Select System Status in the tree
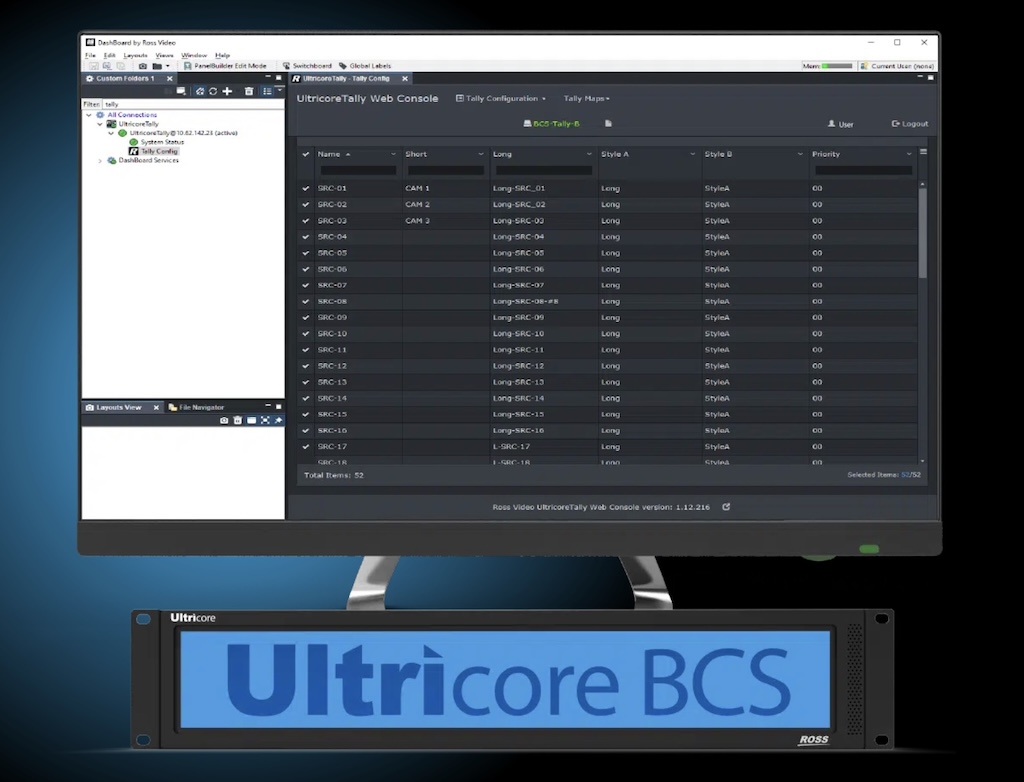 162,142
